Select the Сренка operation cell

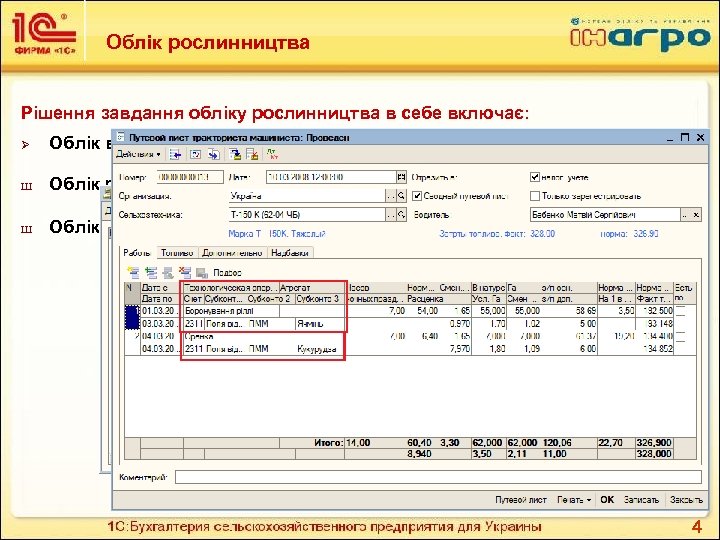(231, 337)
